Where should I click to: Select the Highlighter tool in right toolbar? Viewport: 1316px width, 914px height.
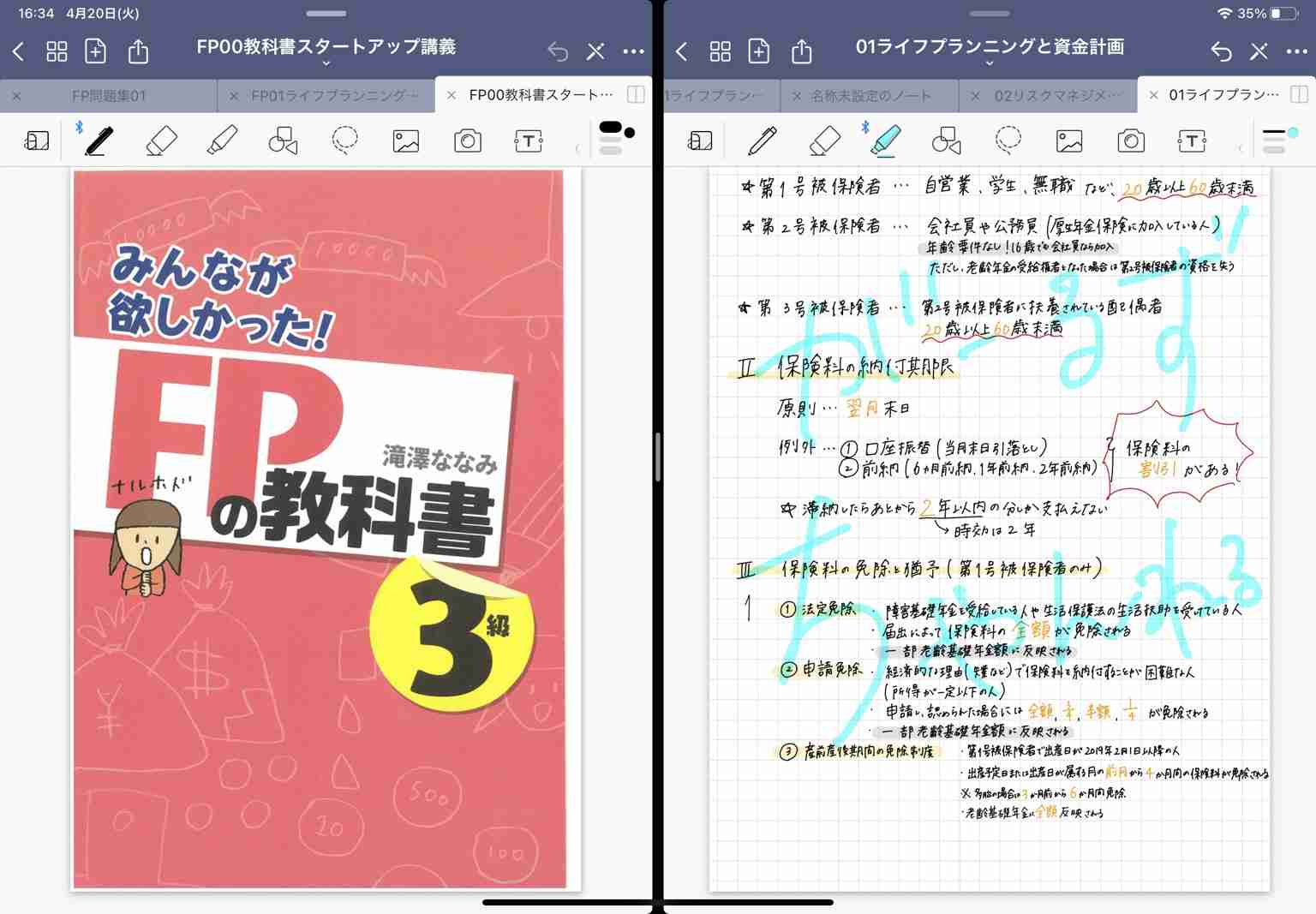click(x=886, y=140)
